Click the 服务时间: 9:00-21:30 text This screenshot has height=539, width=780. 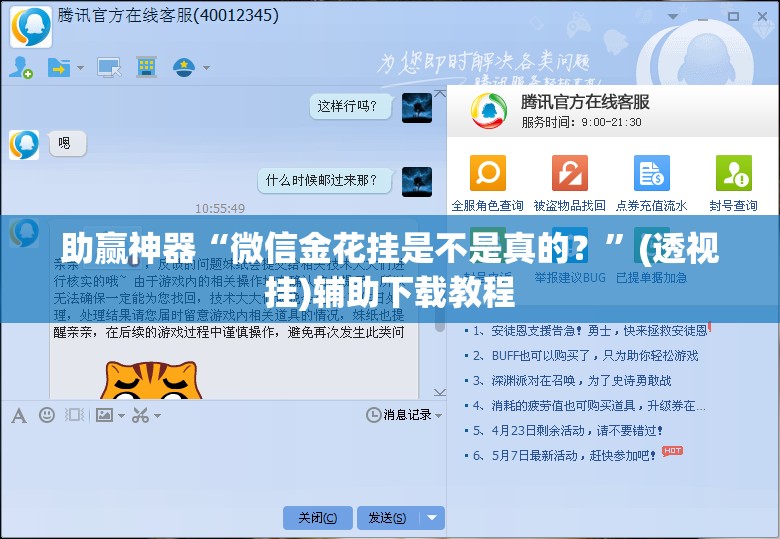click(x=582, y=122)
